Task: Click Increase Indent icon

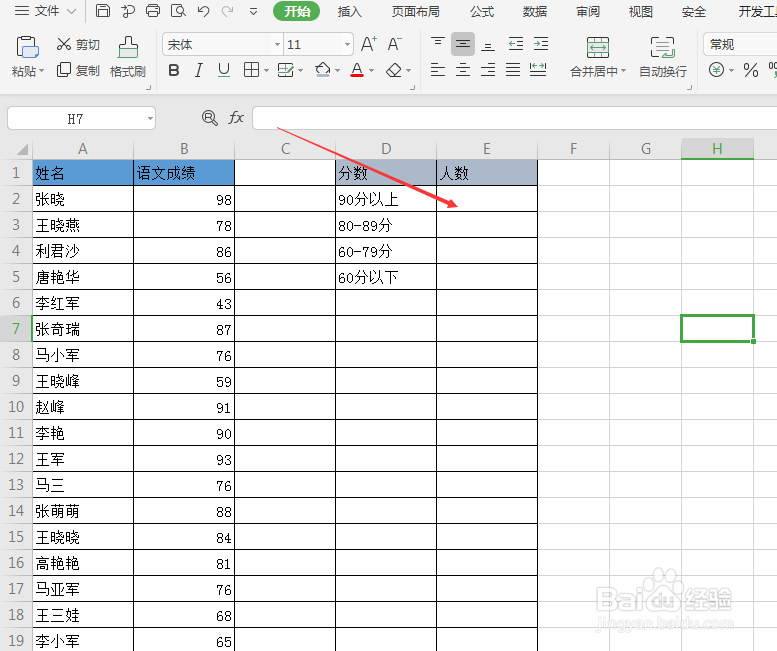Action: tap(541, 44)
